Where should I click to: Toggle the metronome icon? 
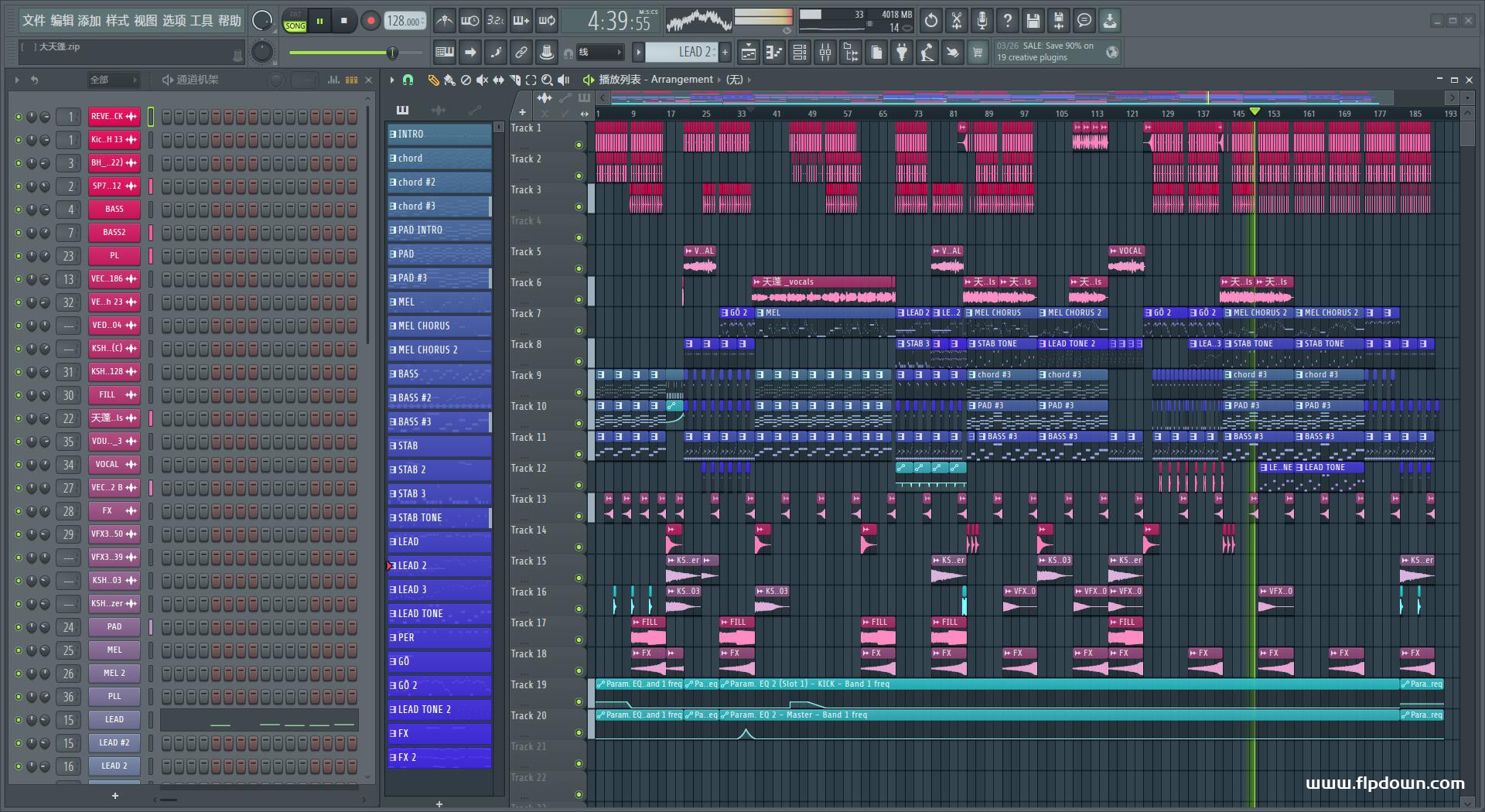444,21
